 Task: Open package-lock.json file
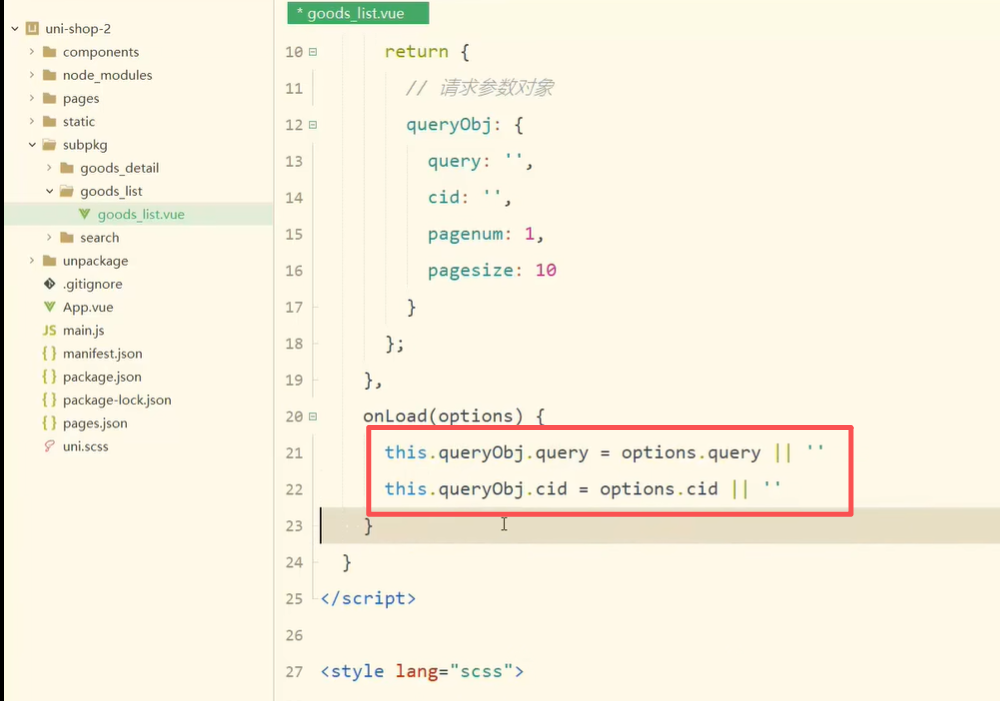pyautogui.click(x=117, y=400)
